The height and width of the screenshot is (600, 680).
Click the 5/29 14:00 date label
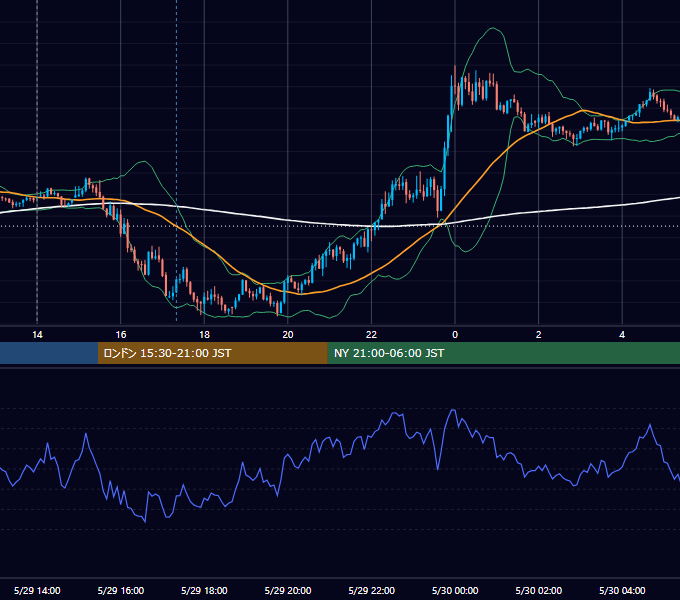37,590
